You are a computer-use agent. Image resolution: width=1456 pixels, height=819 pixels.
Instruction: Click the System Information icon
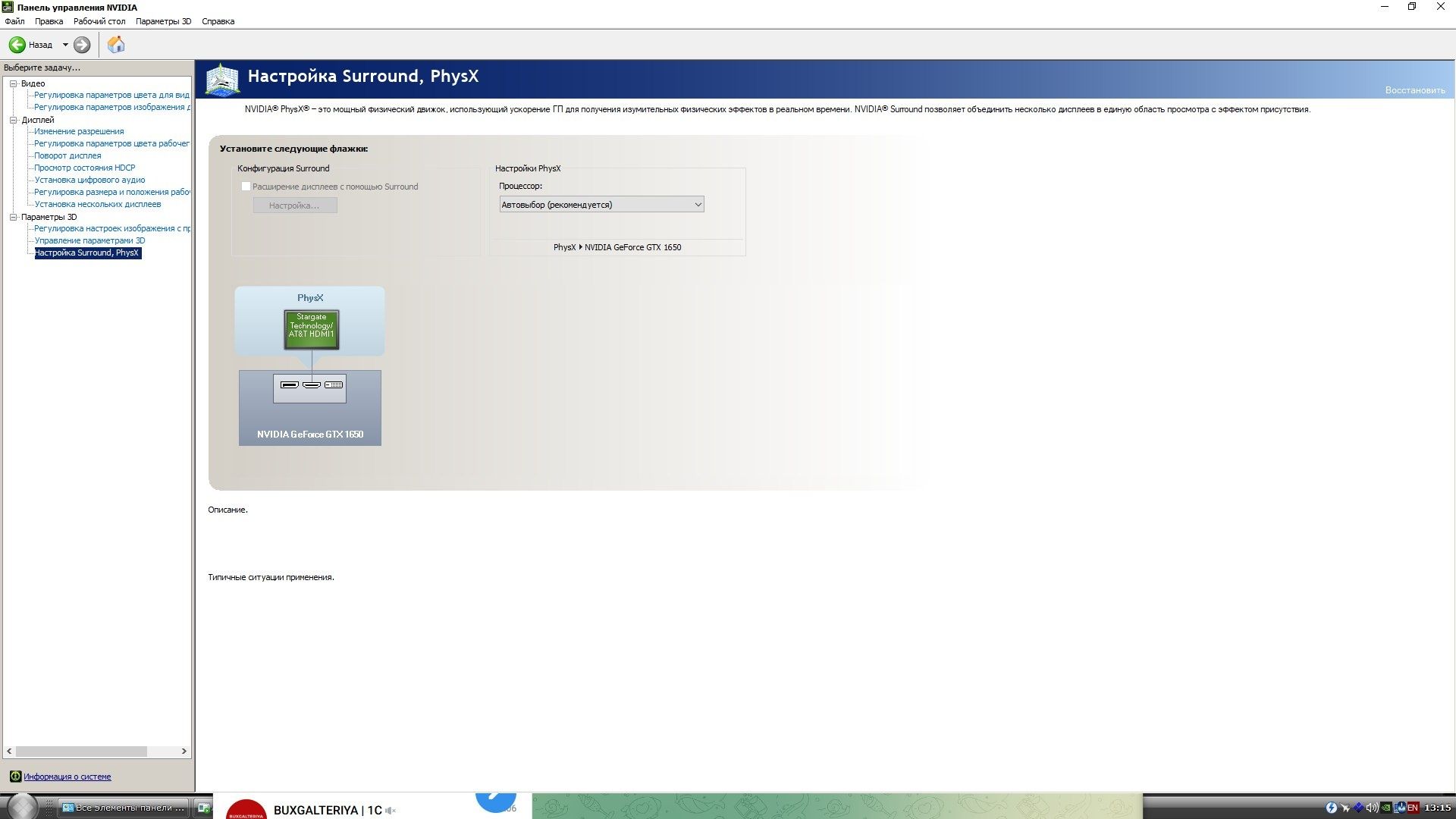[15, 777]
